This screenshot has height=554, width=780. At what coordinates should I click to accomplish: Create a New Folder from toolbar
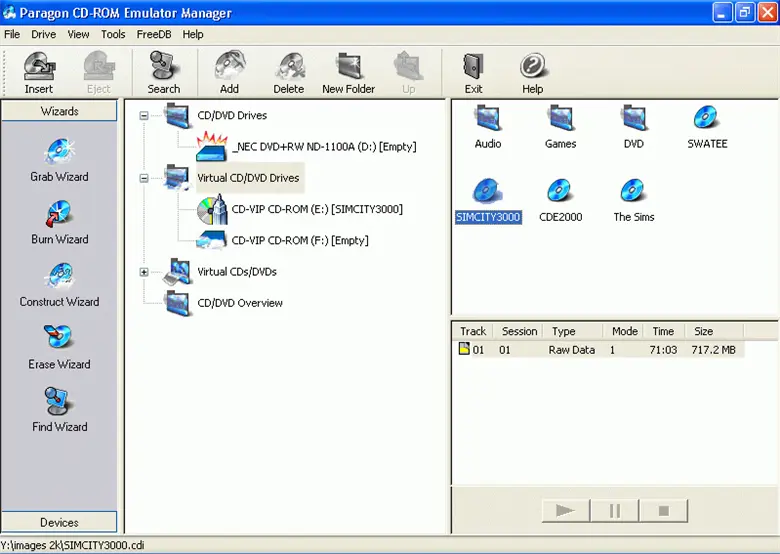348,72
